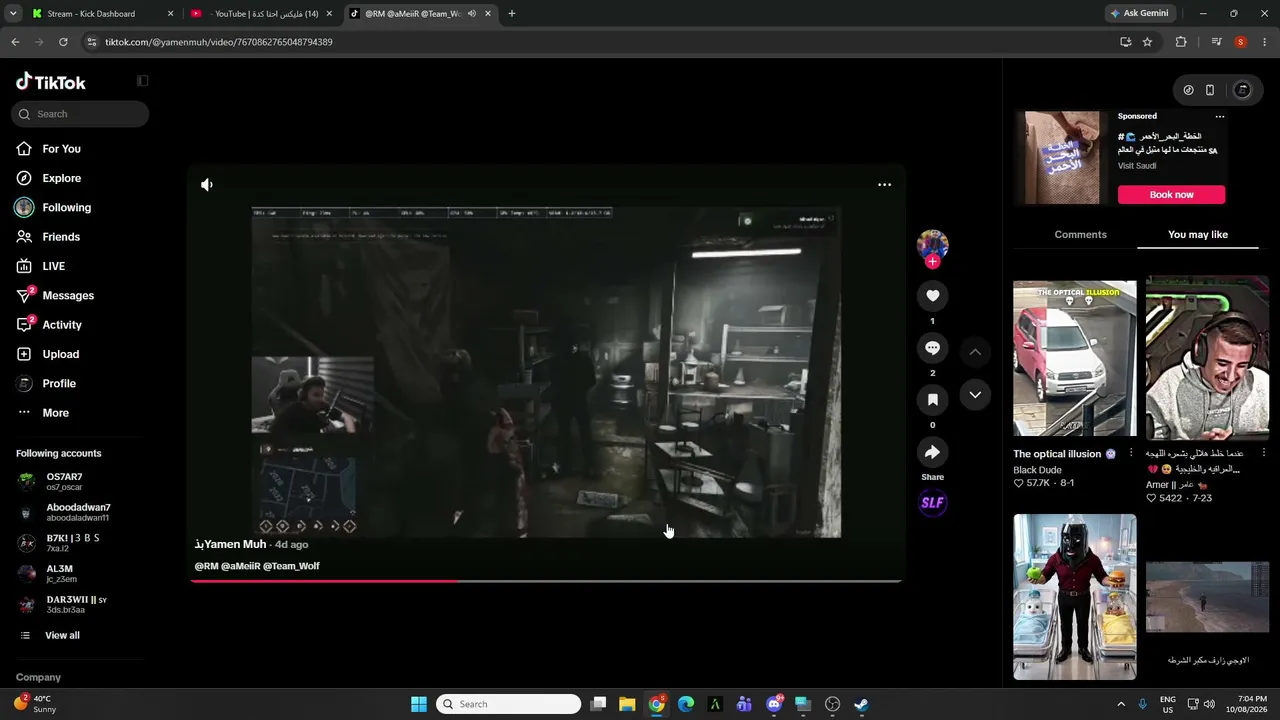The height and width of the screenshot is (720, 1280).
Task: Go to the next video with down chevron
Action: pos(975,395)
